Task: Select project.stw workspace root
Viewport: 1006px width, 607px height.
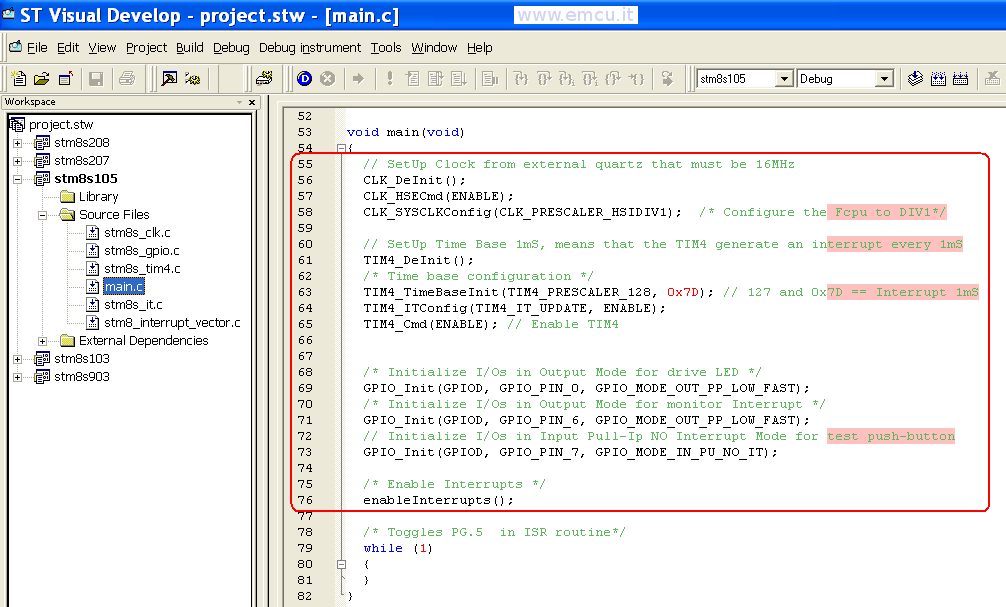Action: pos(61,124)
